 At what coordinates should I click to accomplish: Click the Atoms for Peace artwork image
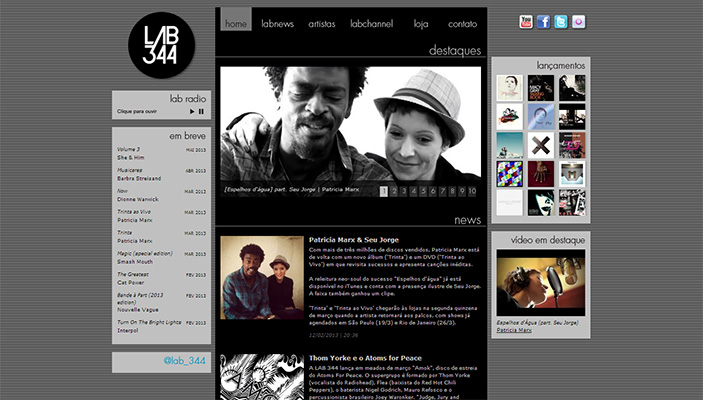pyautogui.click(x=262, y=377)
